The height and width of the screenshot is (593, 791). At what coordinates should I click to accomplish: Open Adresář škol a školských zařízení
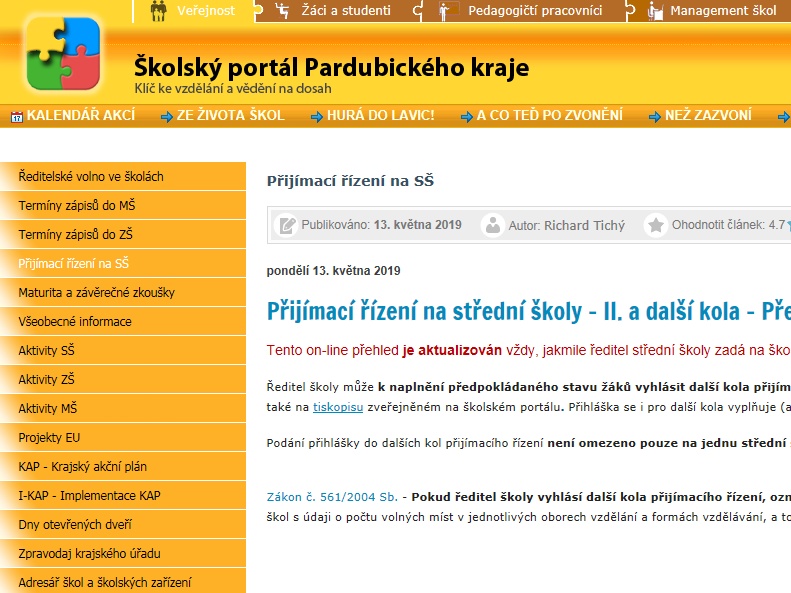(123, 581)
